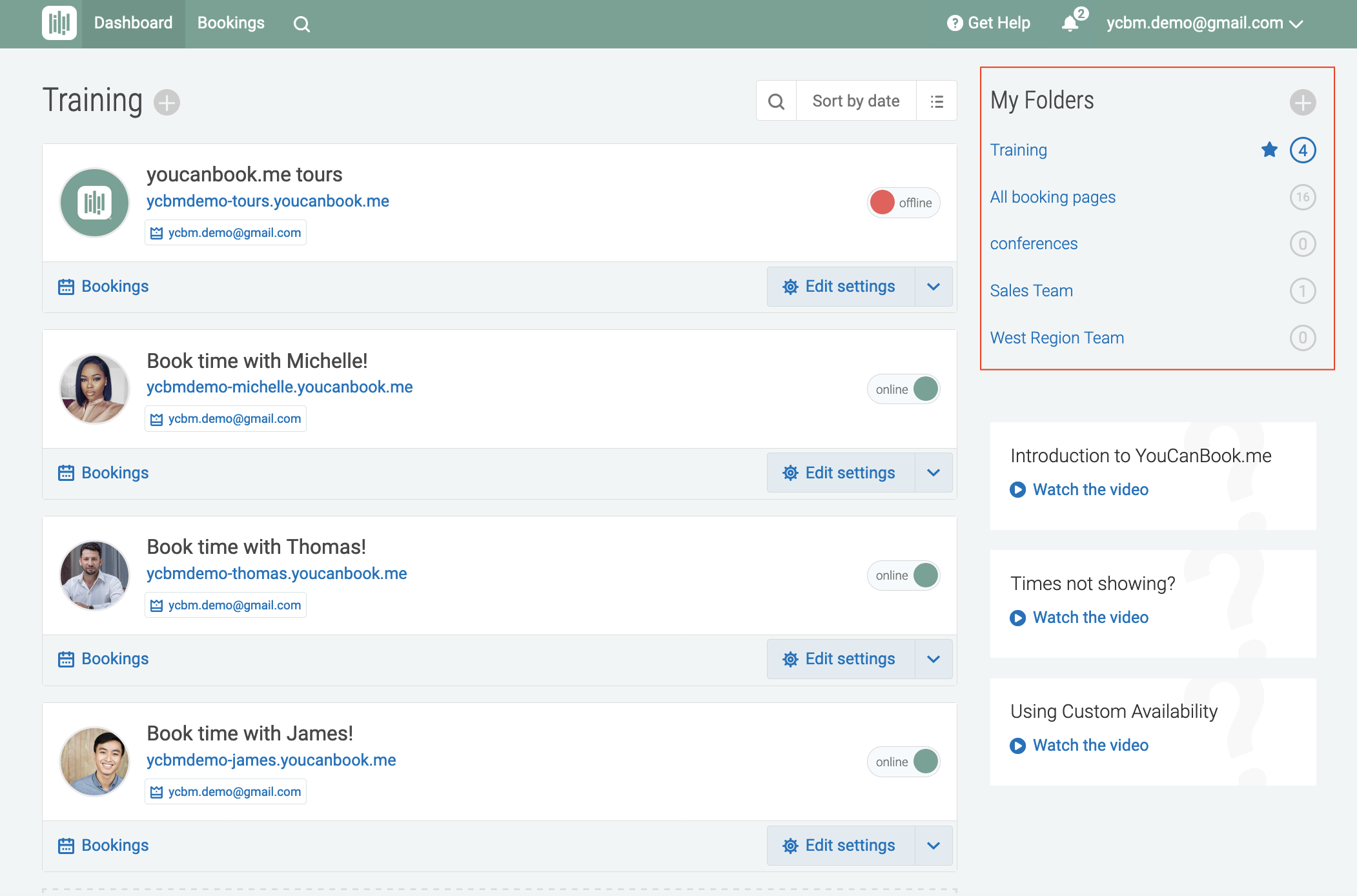The image size is (1357, 896).
Task: Switch to list view icon
Action: pos(936,101)
